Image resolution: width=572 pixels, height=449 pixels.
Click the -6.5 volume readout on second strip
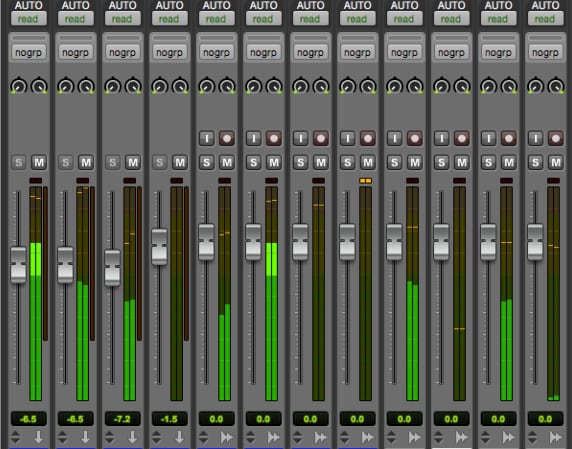point(75,419)
